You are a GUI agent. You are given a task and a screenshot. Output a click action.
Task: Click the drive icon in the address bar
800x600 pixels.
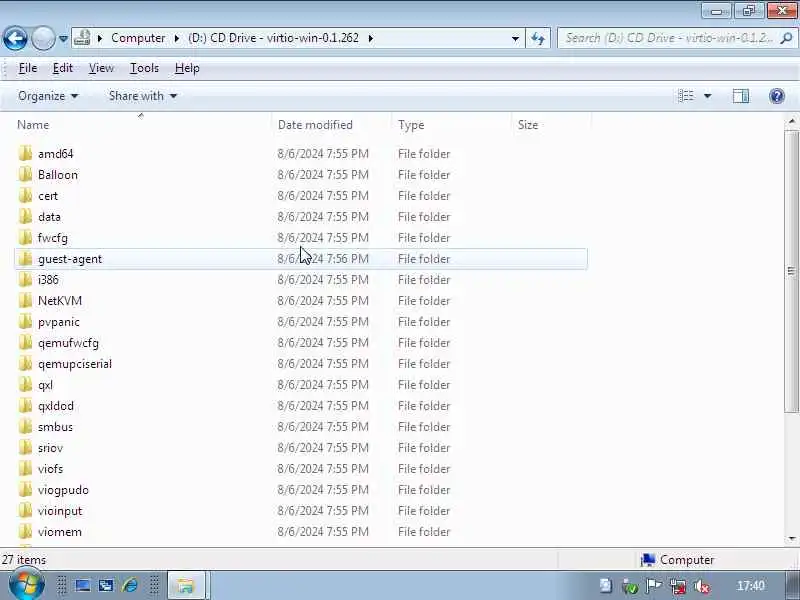(83, 38)
